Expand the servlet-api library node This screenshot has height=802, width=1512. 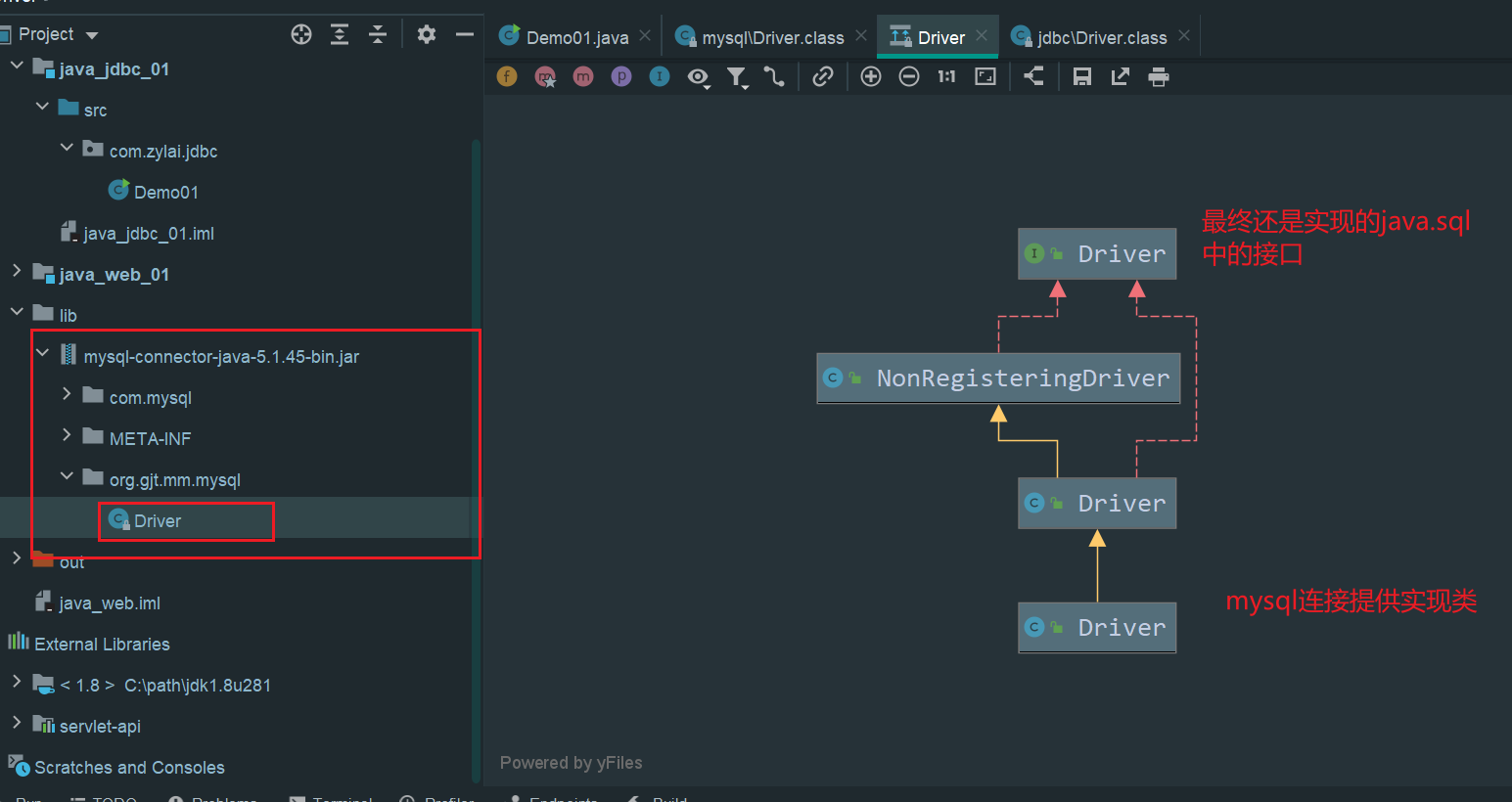point(17,722)
